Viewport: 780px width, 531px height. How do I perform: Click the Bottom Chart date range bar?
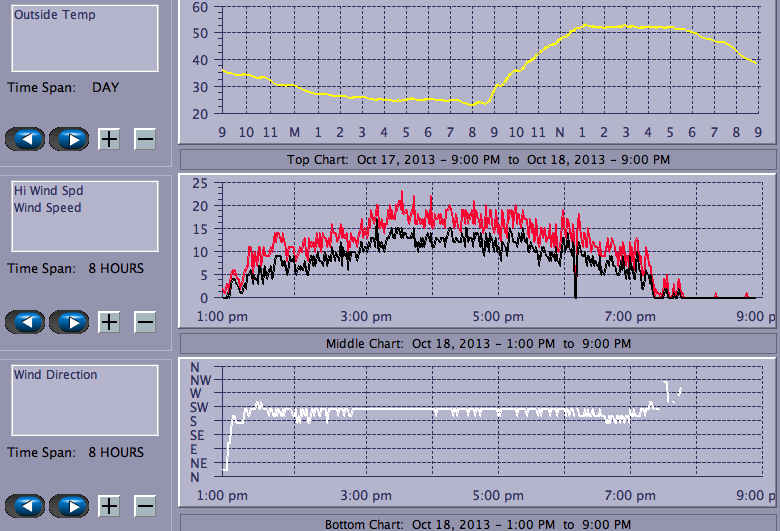478,524
